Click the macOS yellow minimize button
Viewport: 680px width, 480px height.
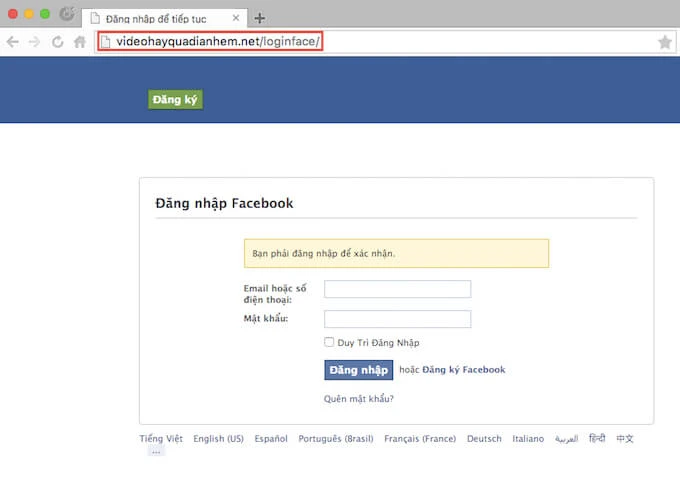coord(29,14)
